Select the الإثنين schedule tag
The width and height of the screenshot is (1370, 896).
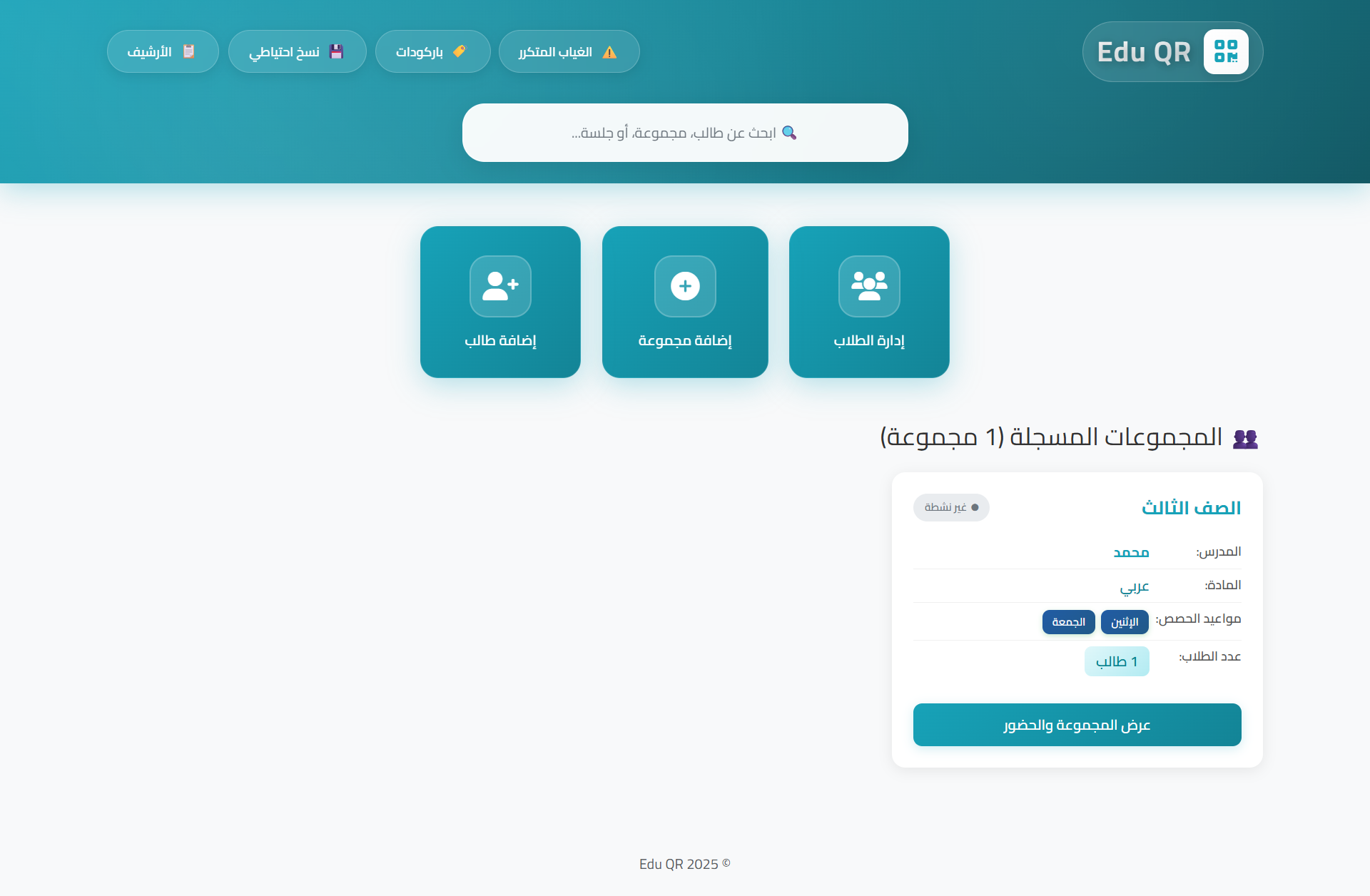tap(1125, 622)
